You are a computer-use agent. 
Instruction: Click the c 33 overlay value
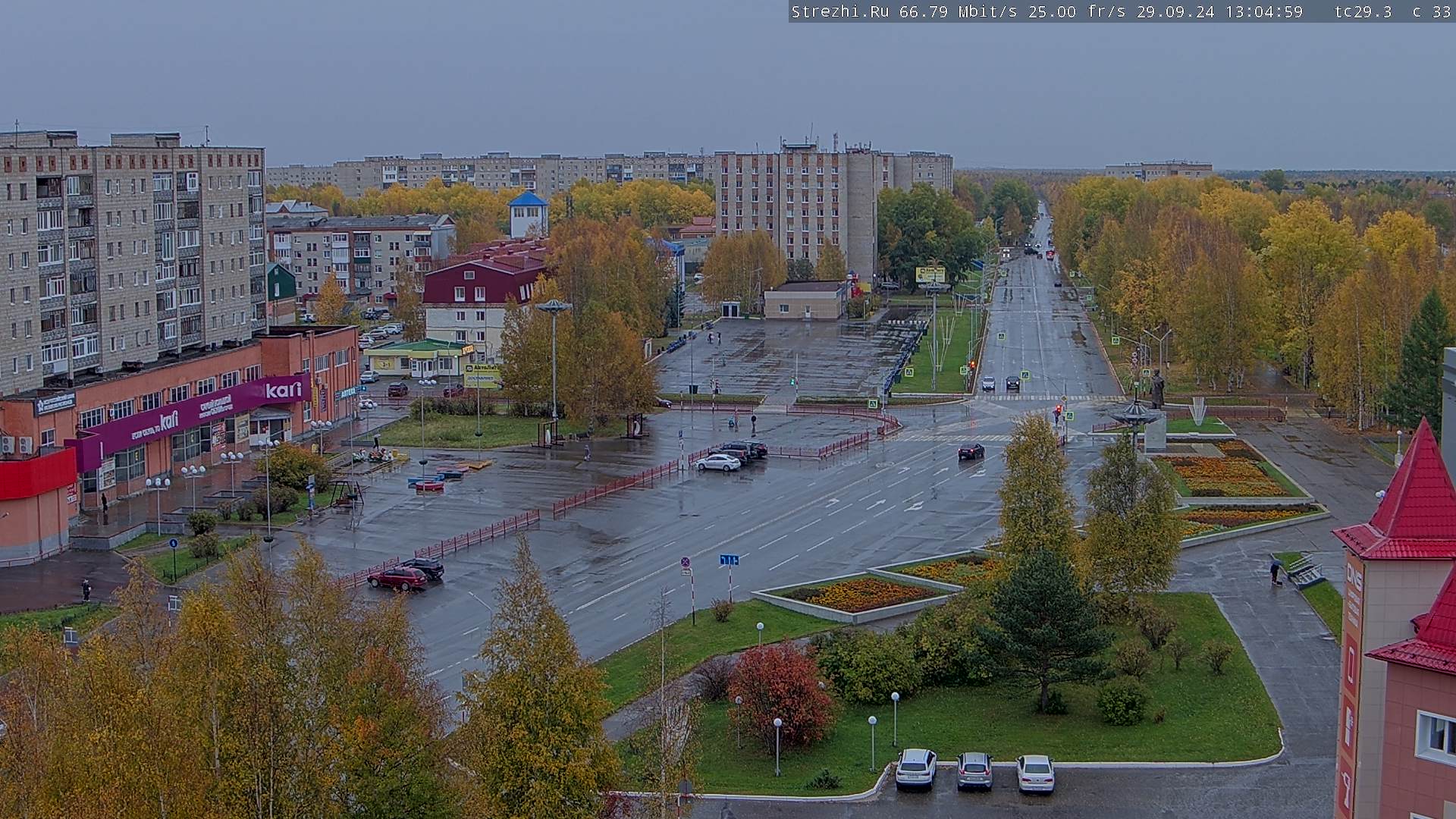point(1430,11)
